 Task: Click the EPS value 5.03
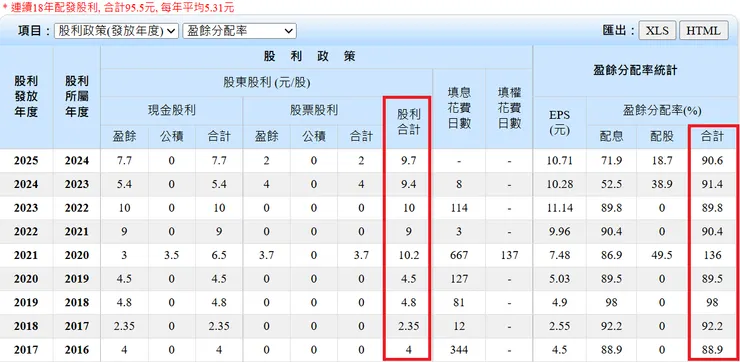pyautogui.click(x=560, y=279)
